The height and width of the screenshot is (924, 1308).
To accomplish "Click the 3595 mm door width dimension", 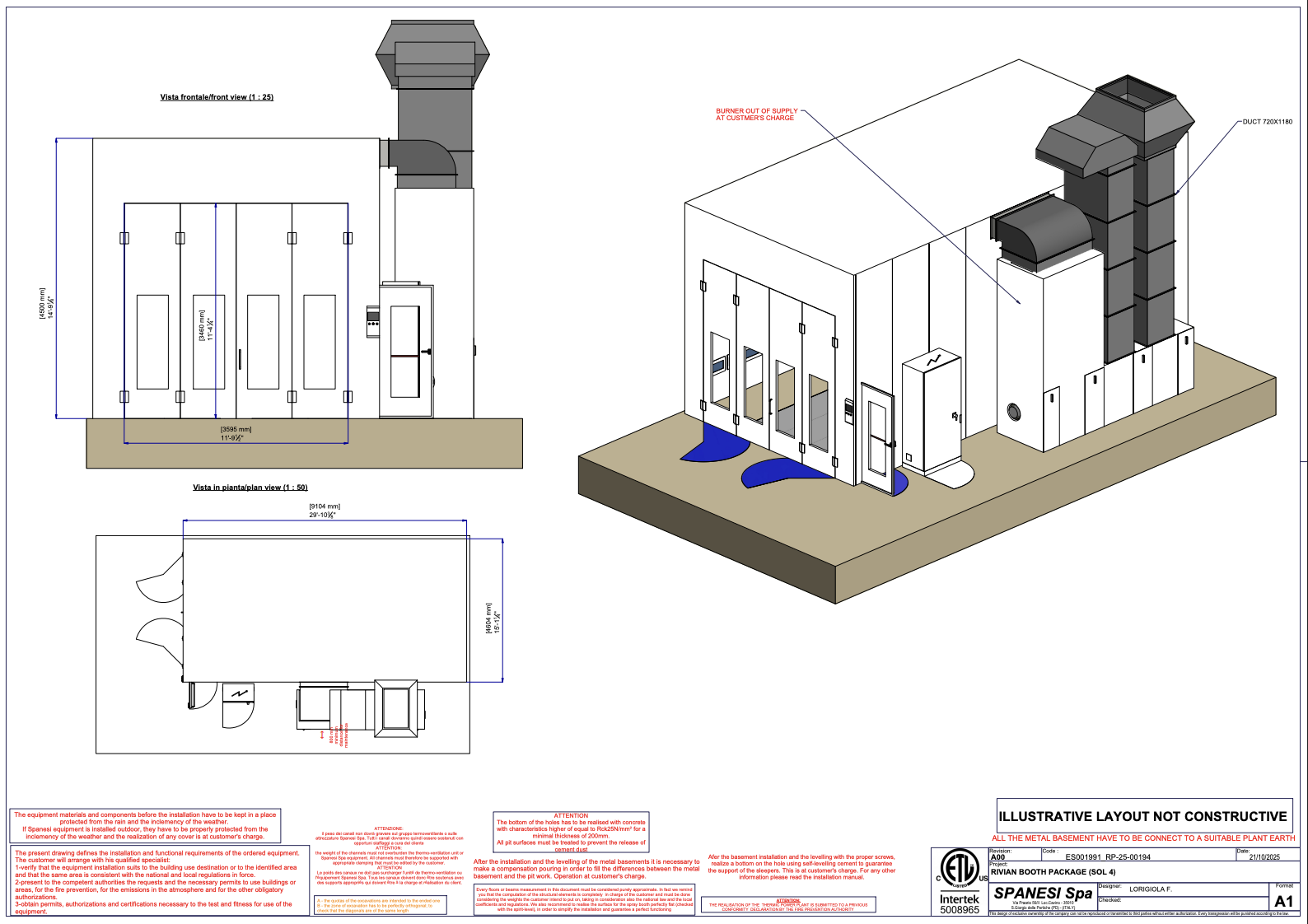I will [x=236, y=433].
